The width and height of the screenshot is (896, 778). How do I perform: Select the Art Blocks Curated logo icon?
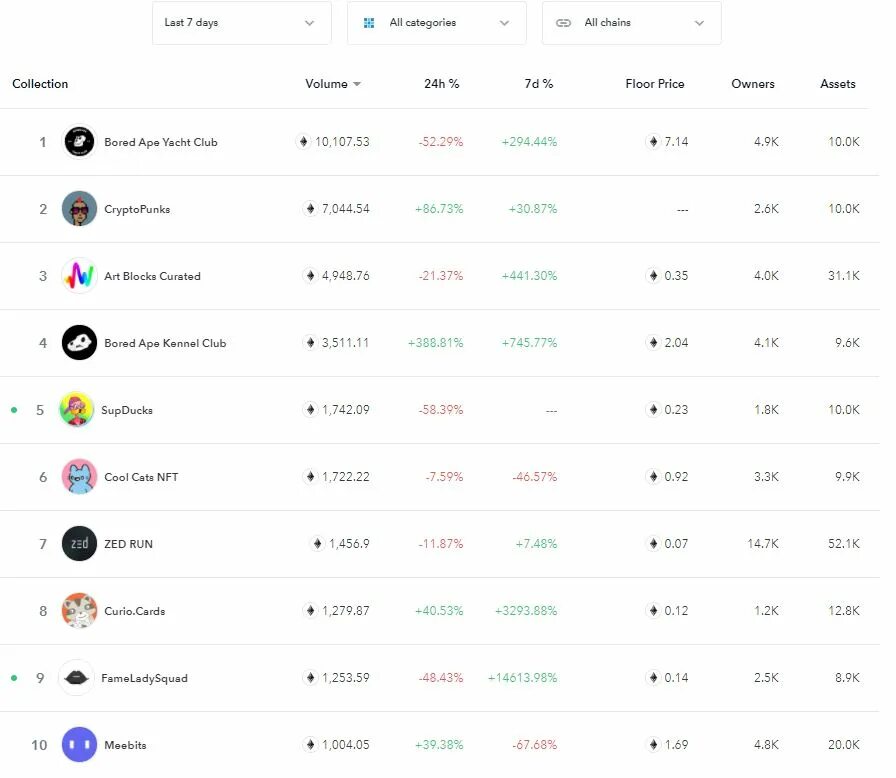[79, 276]
